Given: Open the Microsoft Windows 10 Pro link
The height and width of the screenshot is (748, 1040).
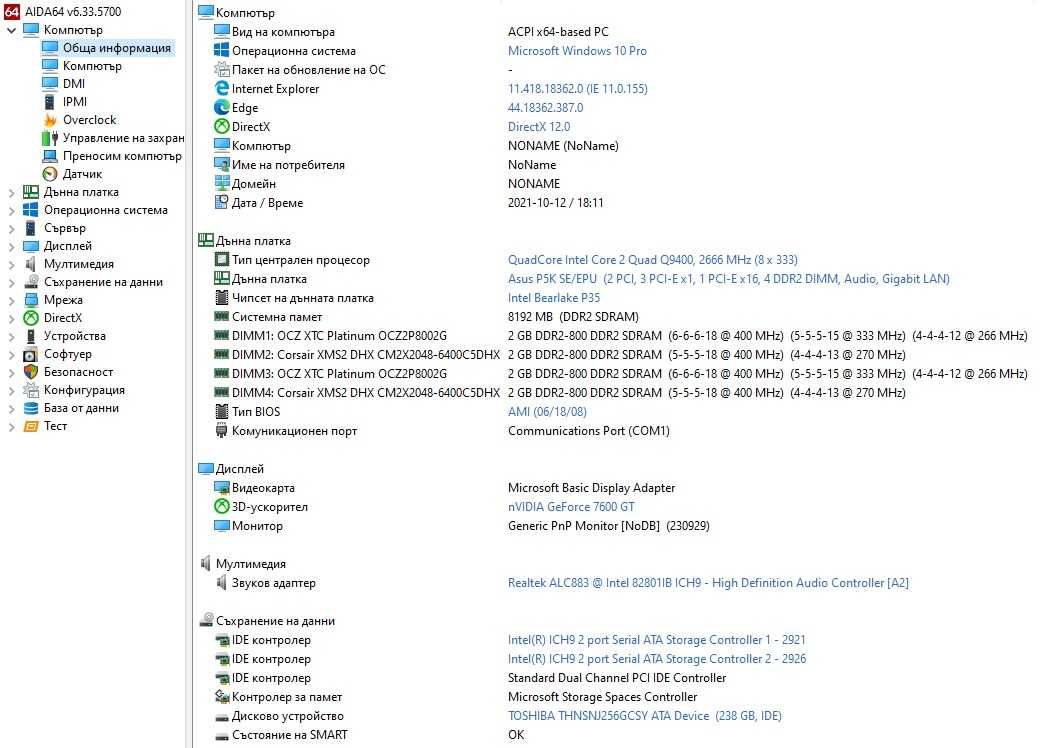Looking at the screenshot, I should [577, 51].
